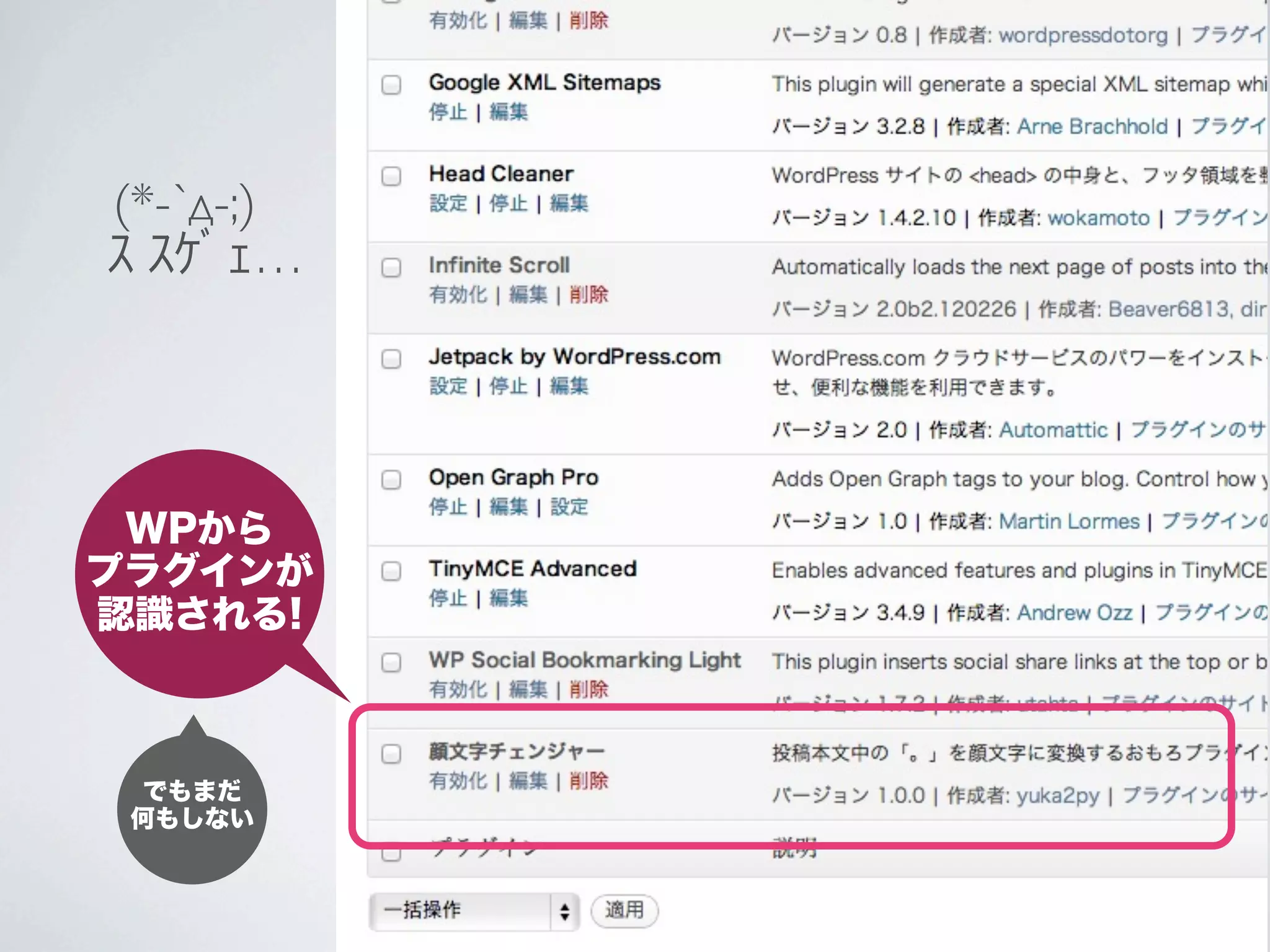Click 停止 under Google XML Sitemaps
Image resolution: width=1270 pixels, height=952 pixels.
448,112
